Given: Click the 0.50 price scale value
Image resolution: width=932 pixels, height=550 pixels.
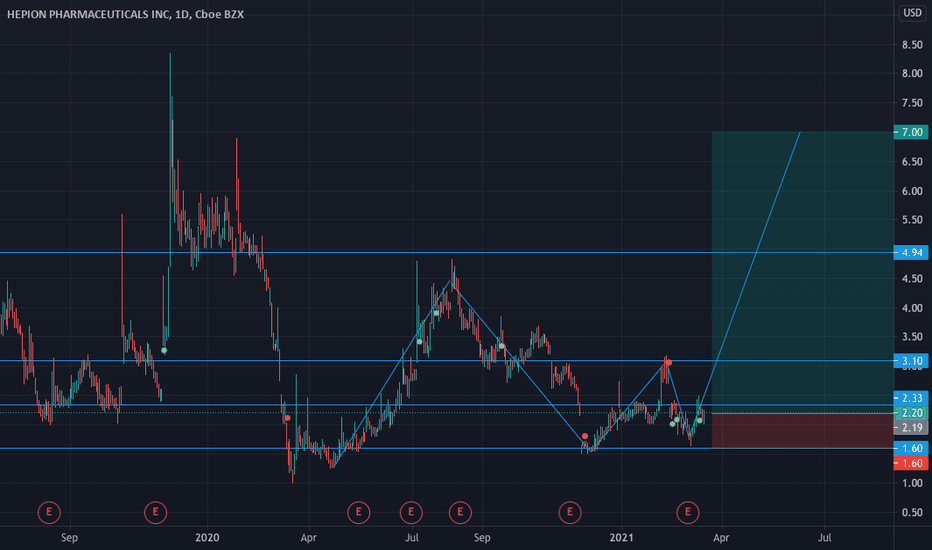Looking at the screenshot, I should point(912,513).
